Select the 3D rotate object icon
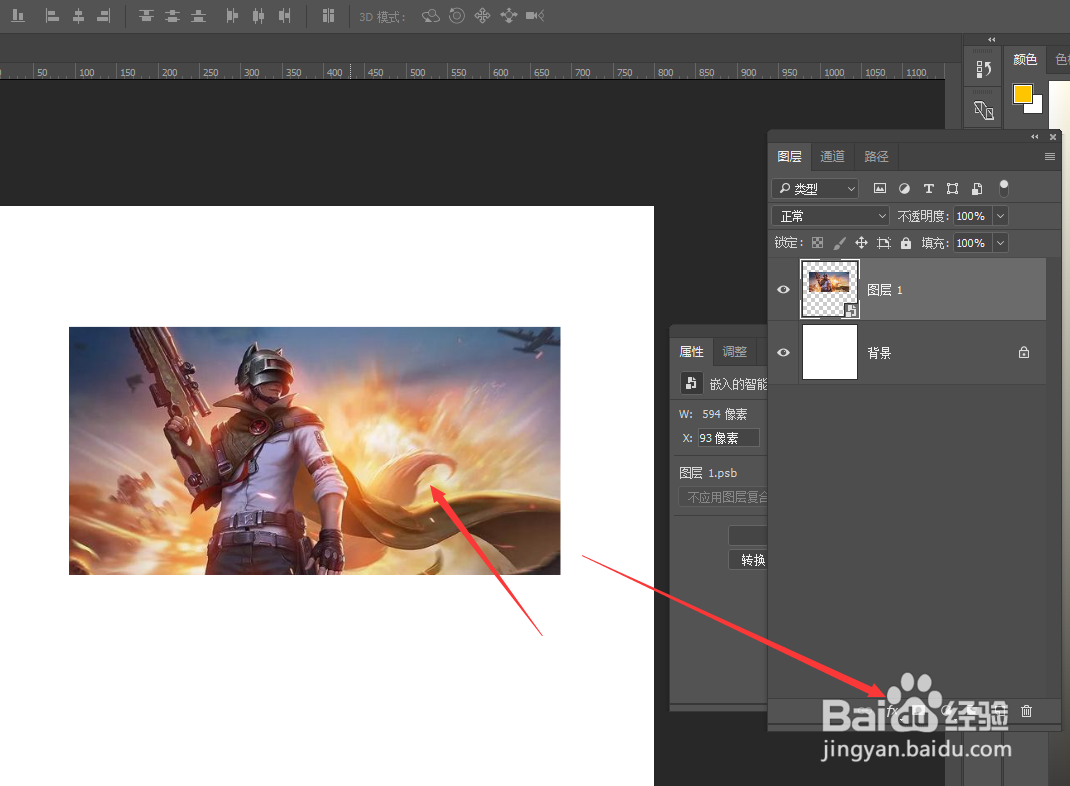This screenshot has height=786, width=1070. click(x=431, y=16)
